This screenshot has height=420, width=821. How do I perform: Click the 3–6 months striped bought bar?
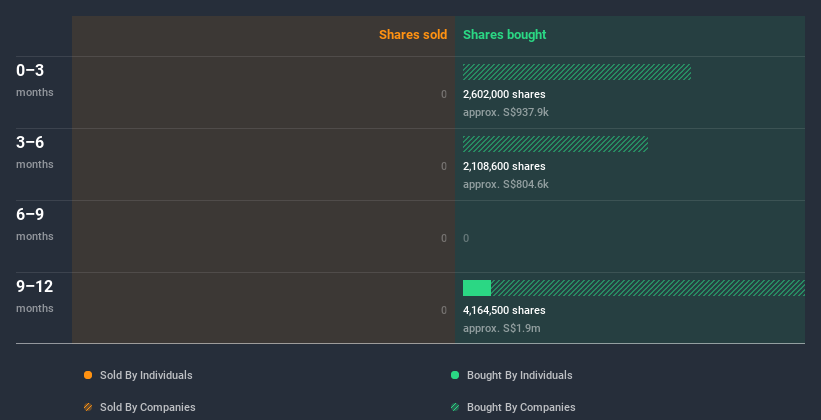click(x=556, y=144)
